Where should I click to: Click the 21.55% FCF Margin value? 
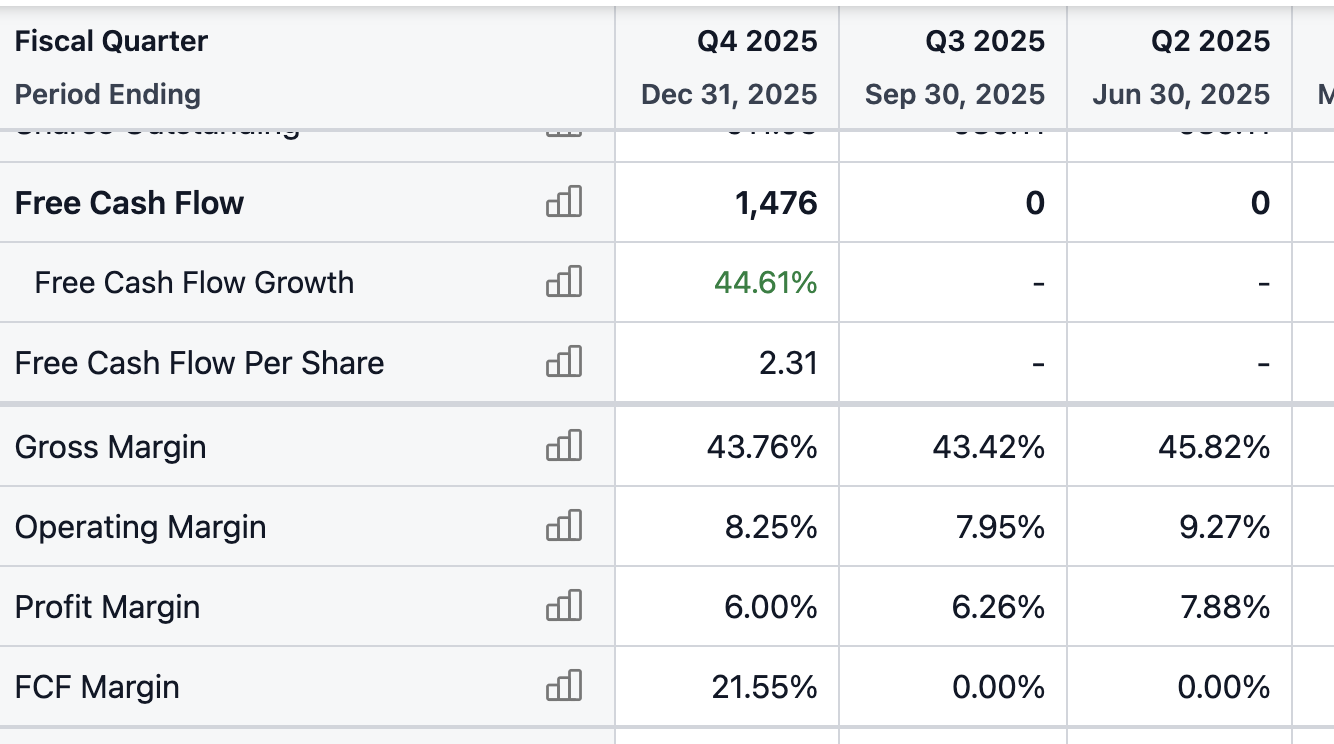pyautogui.click(x=765, y=687)
